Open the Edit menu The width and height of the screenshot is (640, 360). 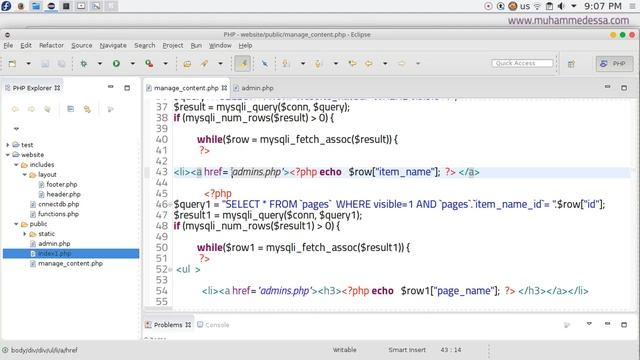[x=26, y=45]
